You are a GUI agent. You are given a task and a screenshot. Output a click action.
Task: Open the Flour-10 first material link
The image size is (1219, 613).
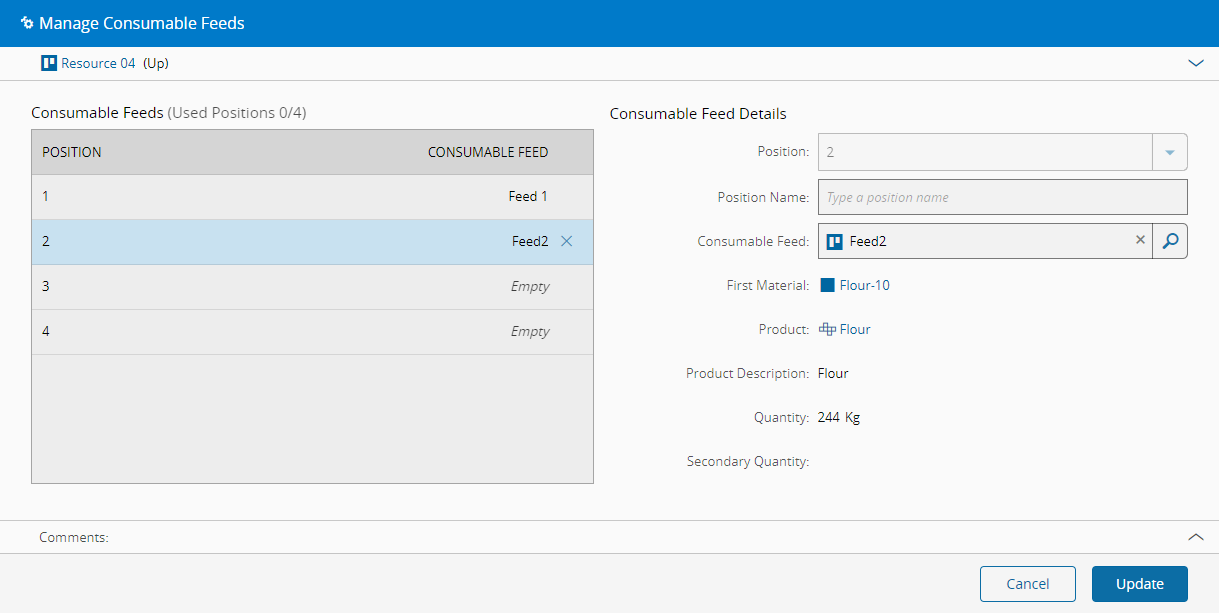click(x=864, y=285)
